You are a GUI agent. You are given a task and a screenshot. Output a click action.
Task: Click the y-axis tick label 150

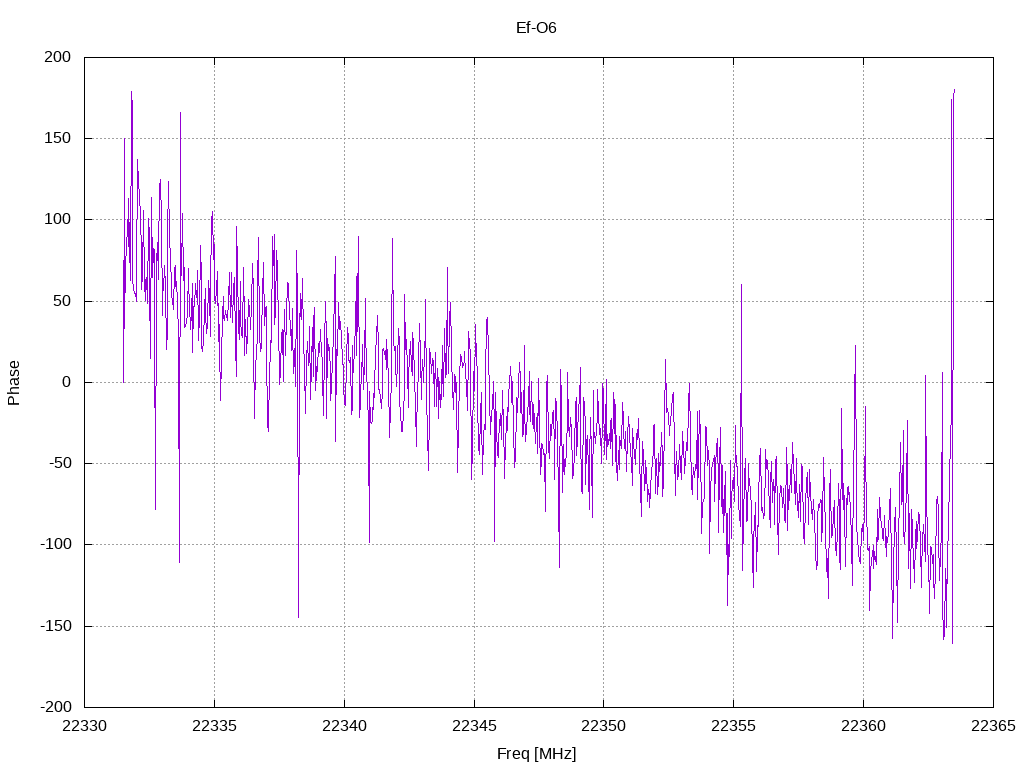click(x=57, y=138)
